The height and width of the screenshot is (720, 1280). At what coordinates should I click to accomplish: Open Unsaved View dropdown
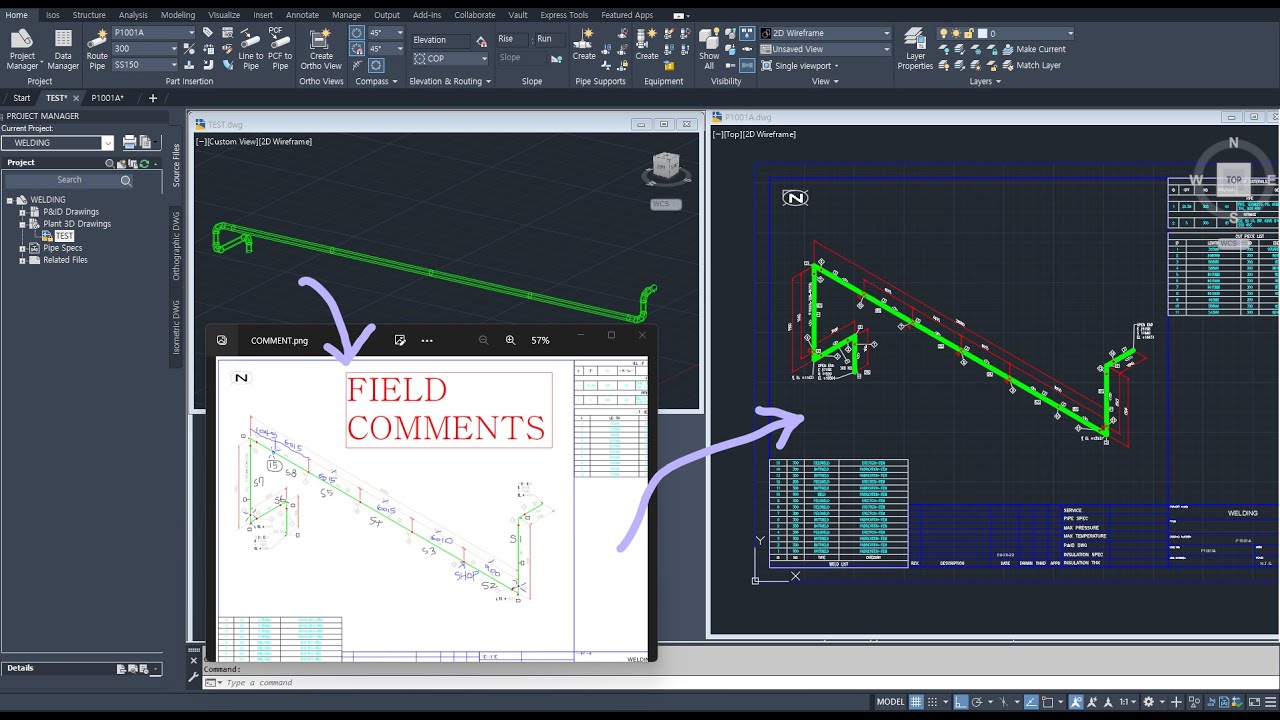pyautogui.click(x=825, y=49)
